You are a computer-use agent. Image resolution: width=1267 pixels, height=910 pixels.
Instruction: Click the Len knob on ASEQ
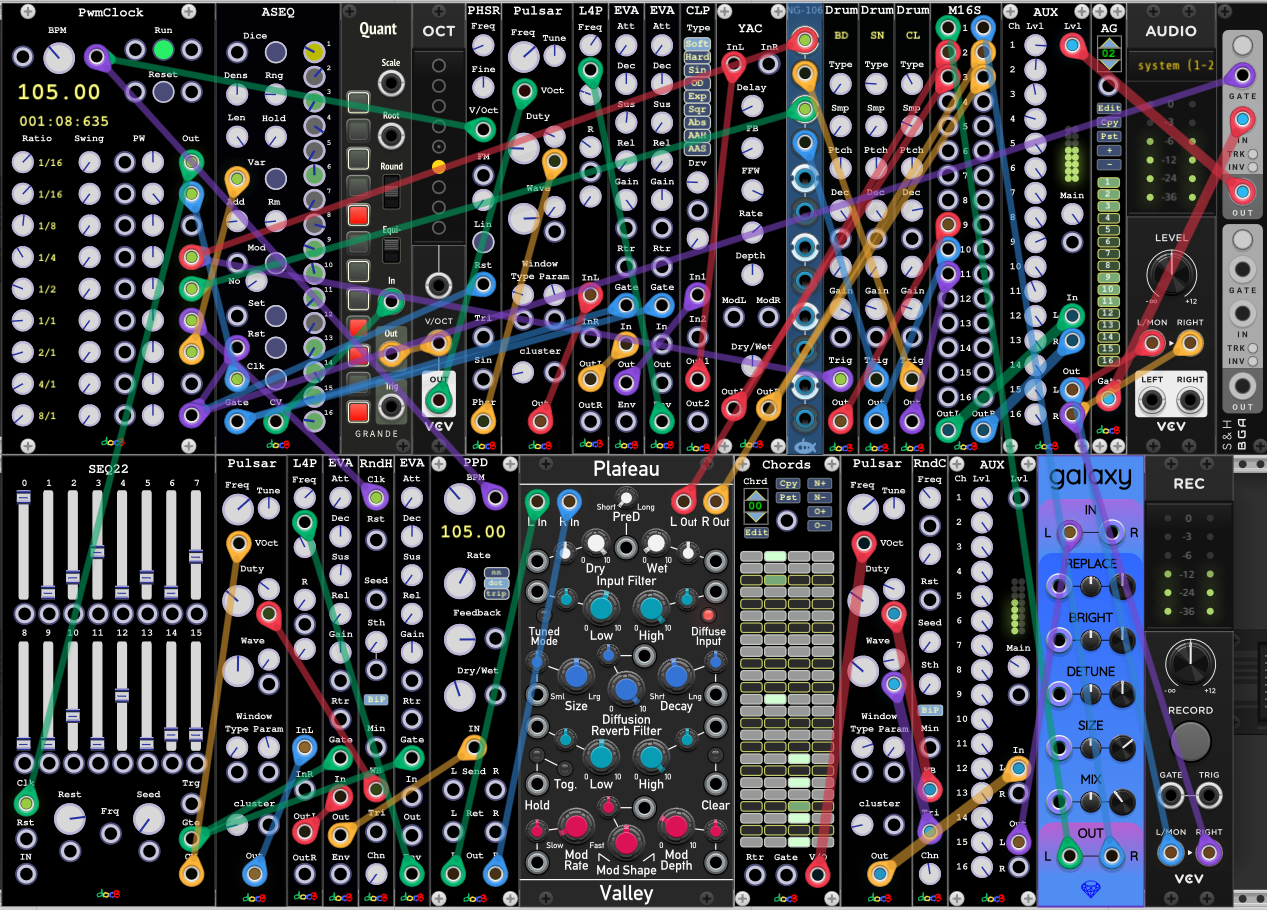click(x=237, y=137)
